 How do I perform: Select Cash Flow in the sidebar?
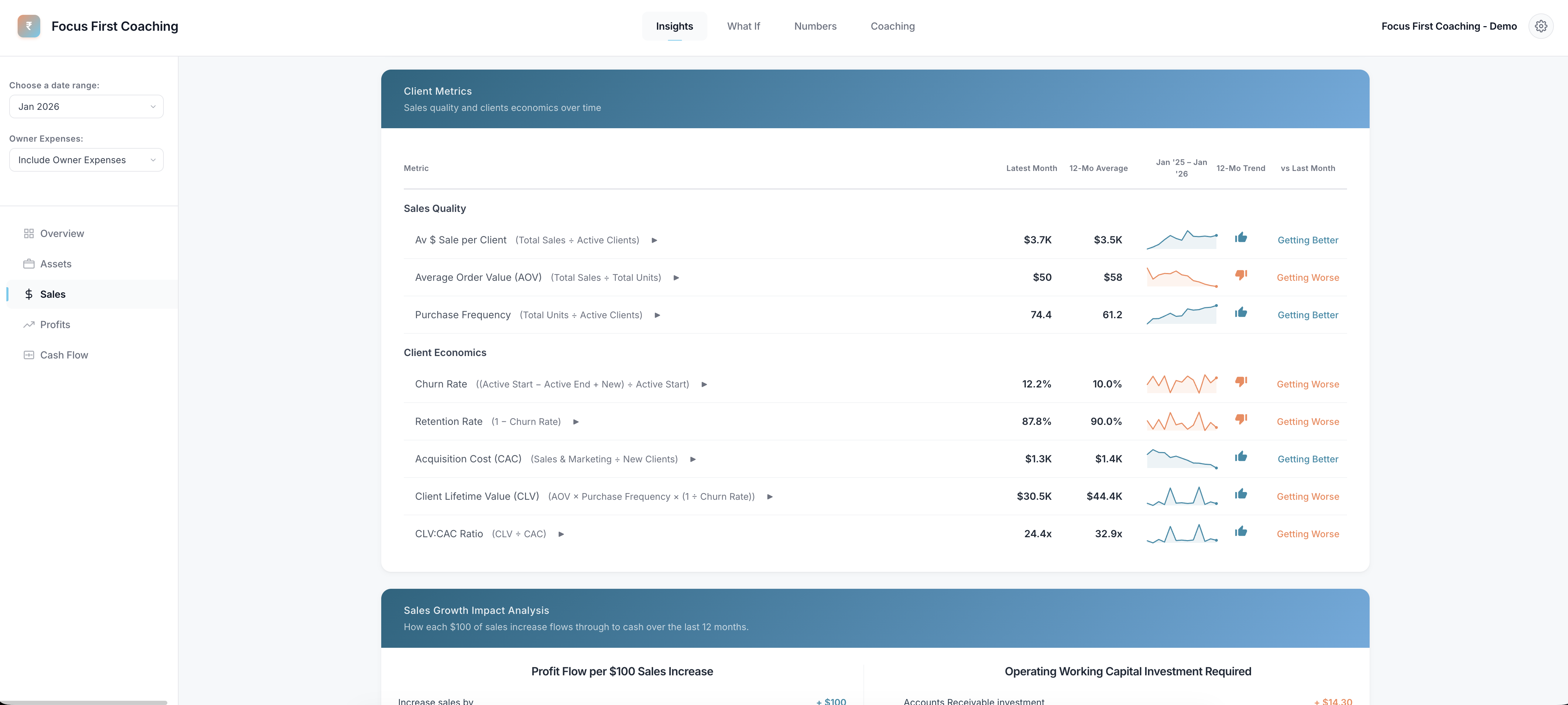[x=64, y=354]
